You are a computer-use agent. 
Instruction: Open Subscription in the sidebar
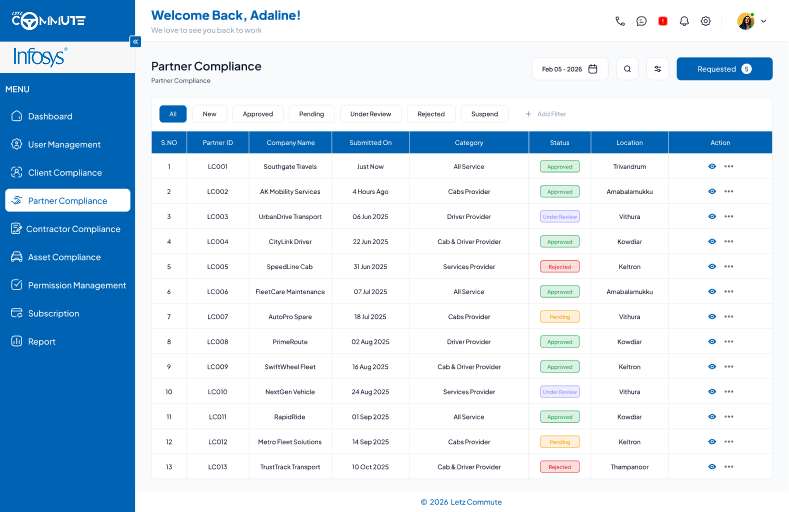(67, 313)
